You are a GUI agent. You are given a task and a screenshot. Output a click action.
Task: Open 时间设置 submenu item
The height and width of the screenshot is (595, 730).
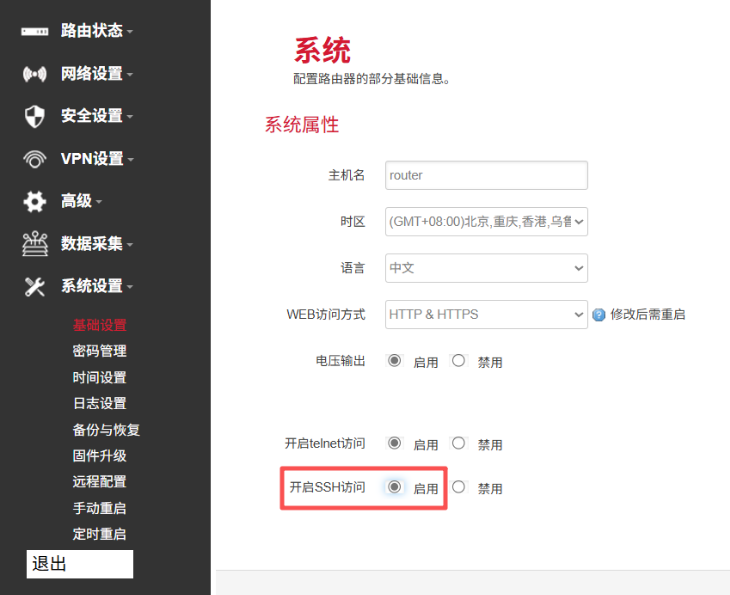pyautogui.click(x=100, y=378)
